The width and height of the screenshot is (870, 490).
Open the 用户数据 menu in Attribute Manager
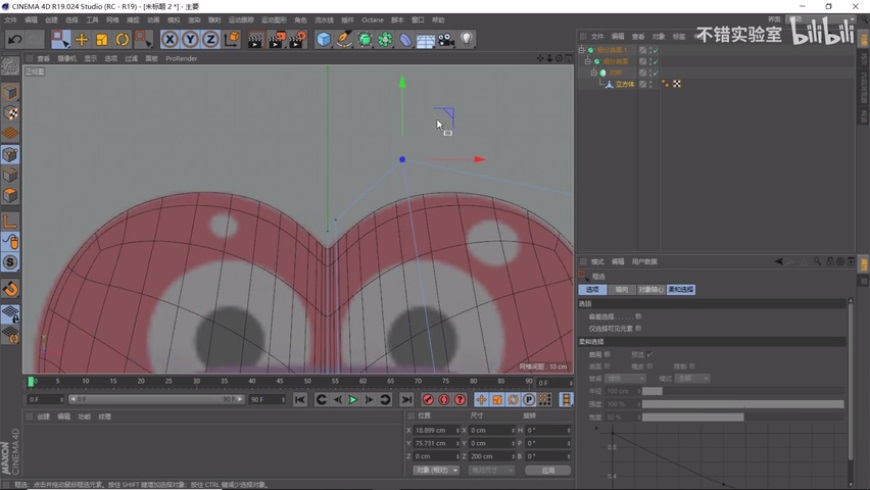pyautogui.click(x=644, y=261)
